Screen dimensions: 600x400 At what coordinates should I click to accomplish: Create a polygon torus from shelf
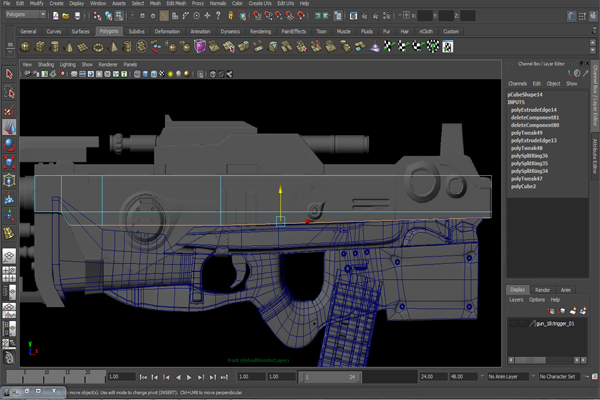point(98,47)
